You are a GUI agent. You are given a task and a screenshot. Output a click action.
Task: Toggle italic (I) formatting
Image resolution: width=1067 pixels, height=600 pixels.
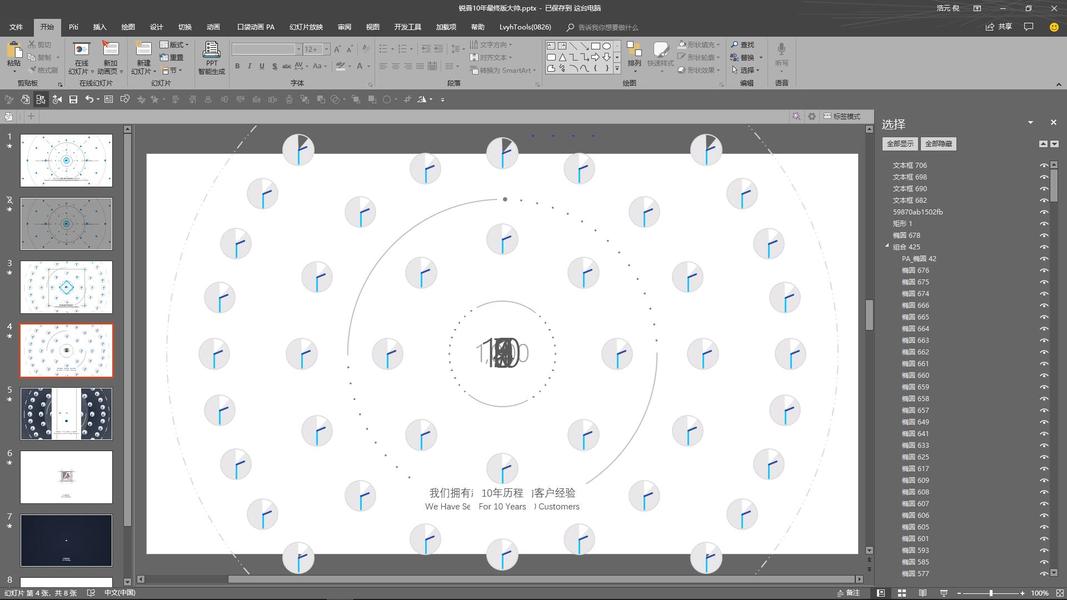249,66
